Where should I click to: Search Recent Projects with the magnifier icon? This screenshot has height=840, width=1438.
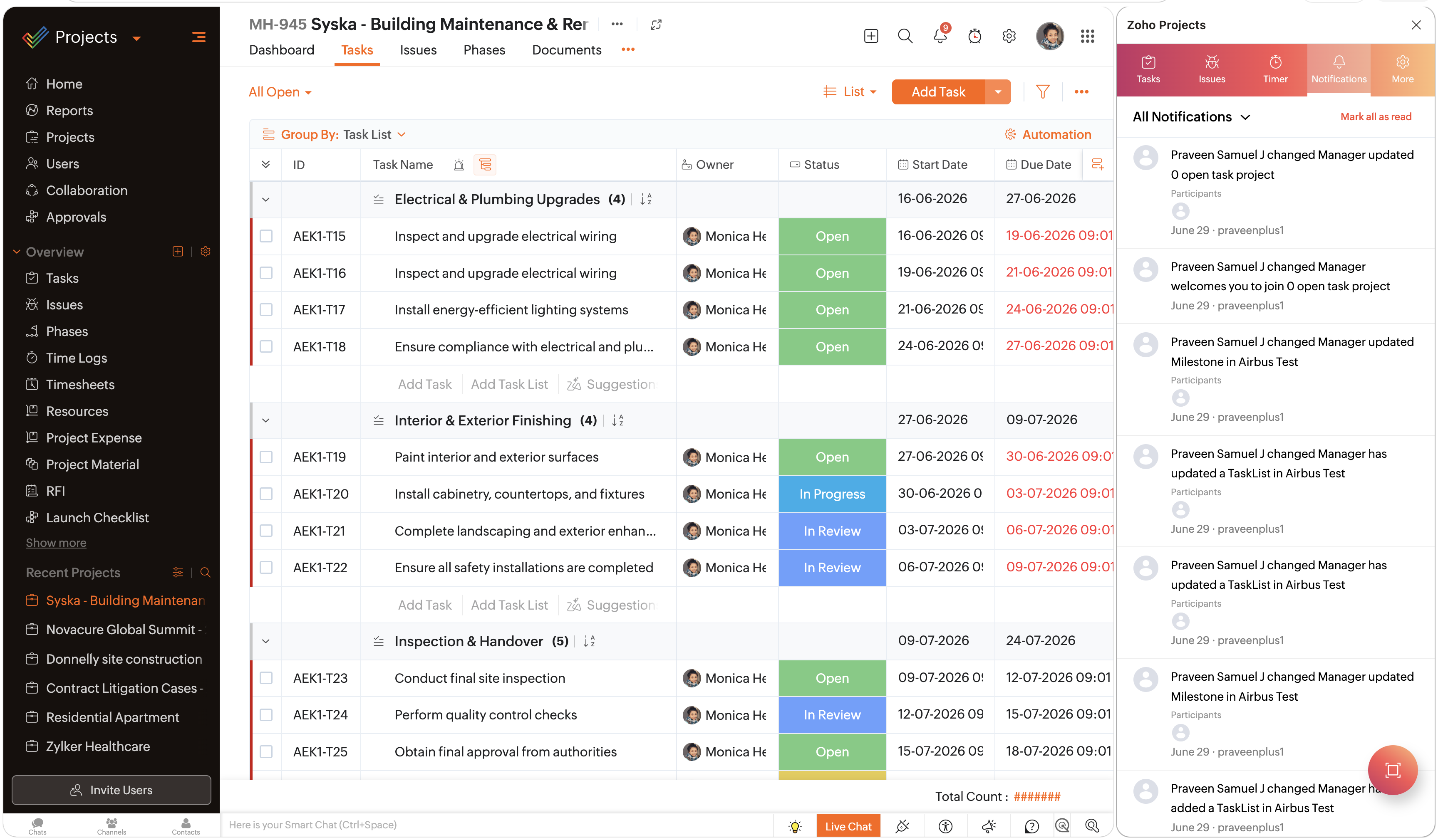206,572
